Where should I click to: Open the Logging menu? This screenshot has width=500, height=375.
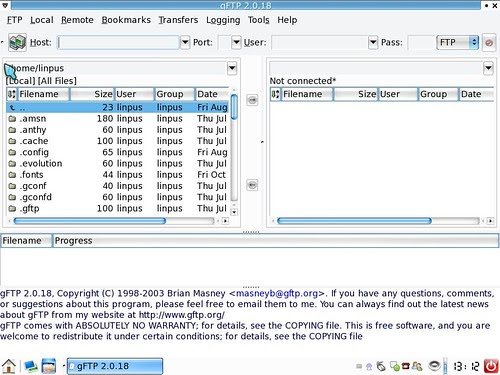[x=223, y=20]
